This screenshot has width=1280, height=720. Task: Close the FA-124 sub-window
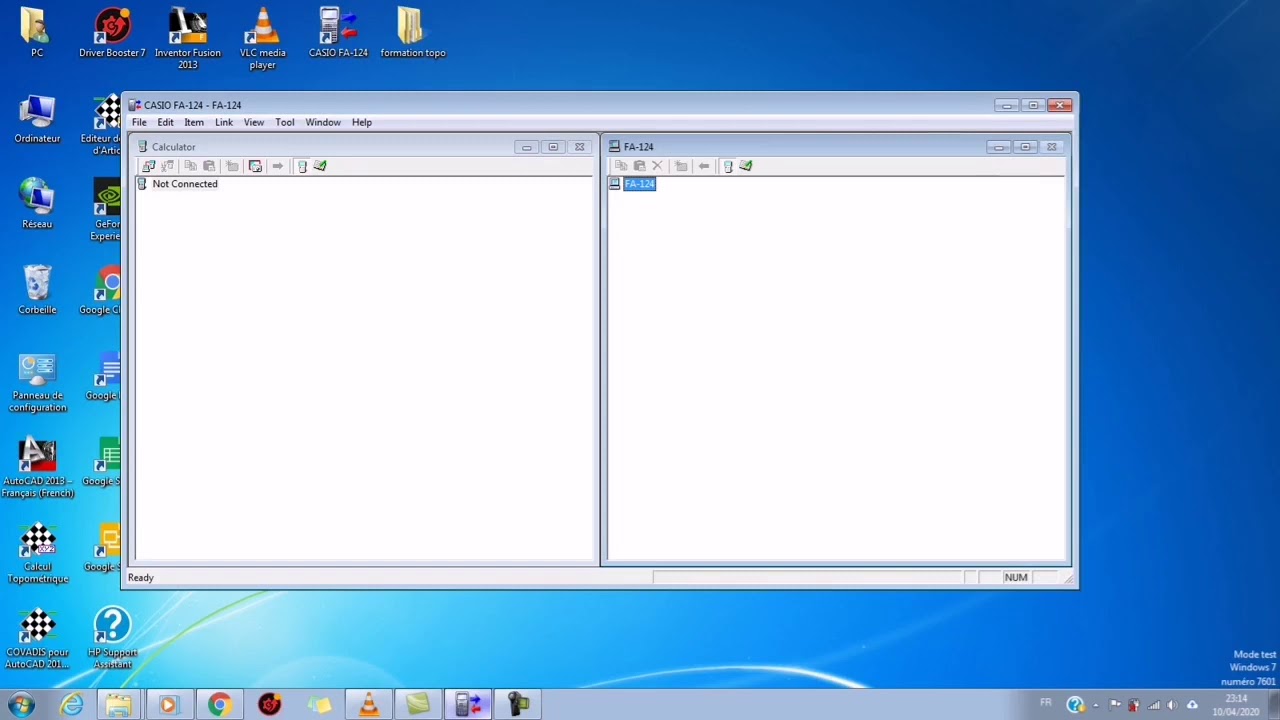(x=1051, y=147)
